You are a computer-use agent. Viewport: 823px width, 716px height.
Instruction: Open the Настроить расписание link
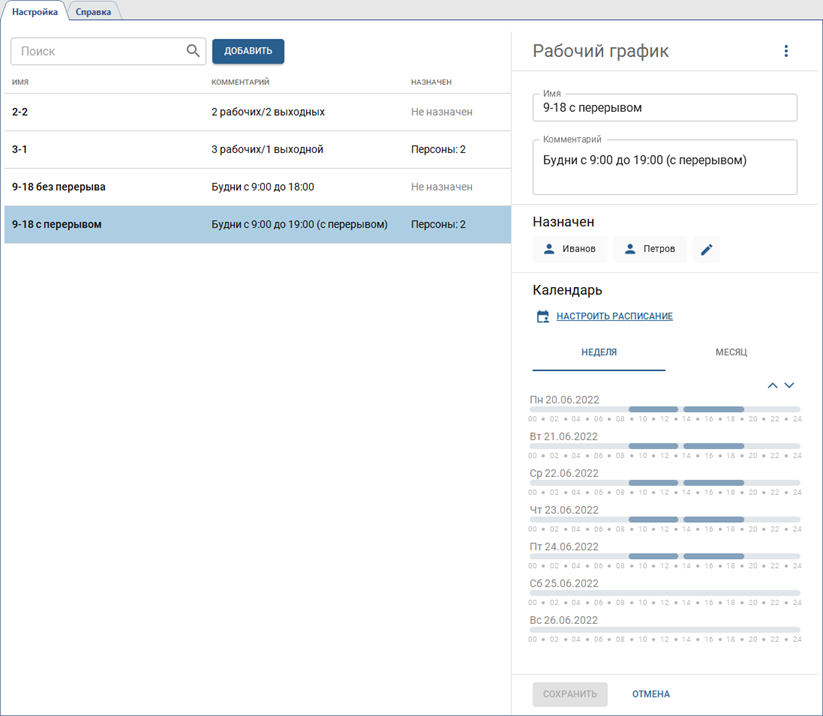(x=614, y=316)
